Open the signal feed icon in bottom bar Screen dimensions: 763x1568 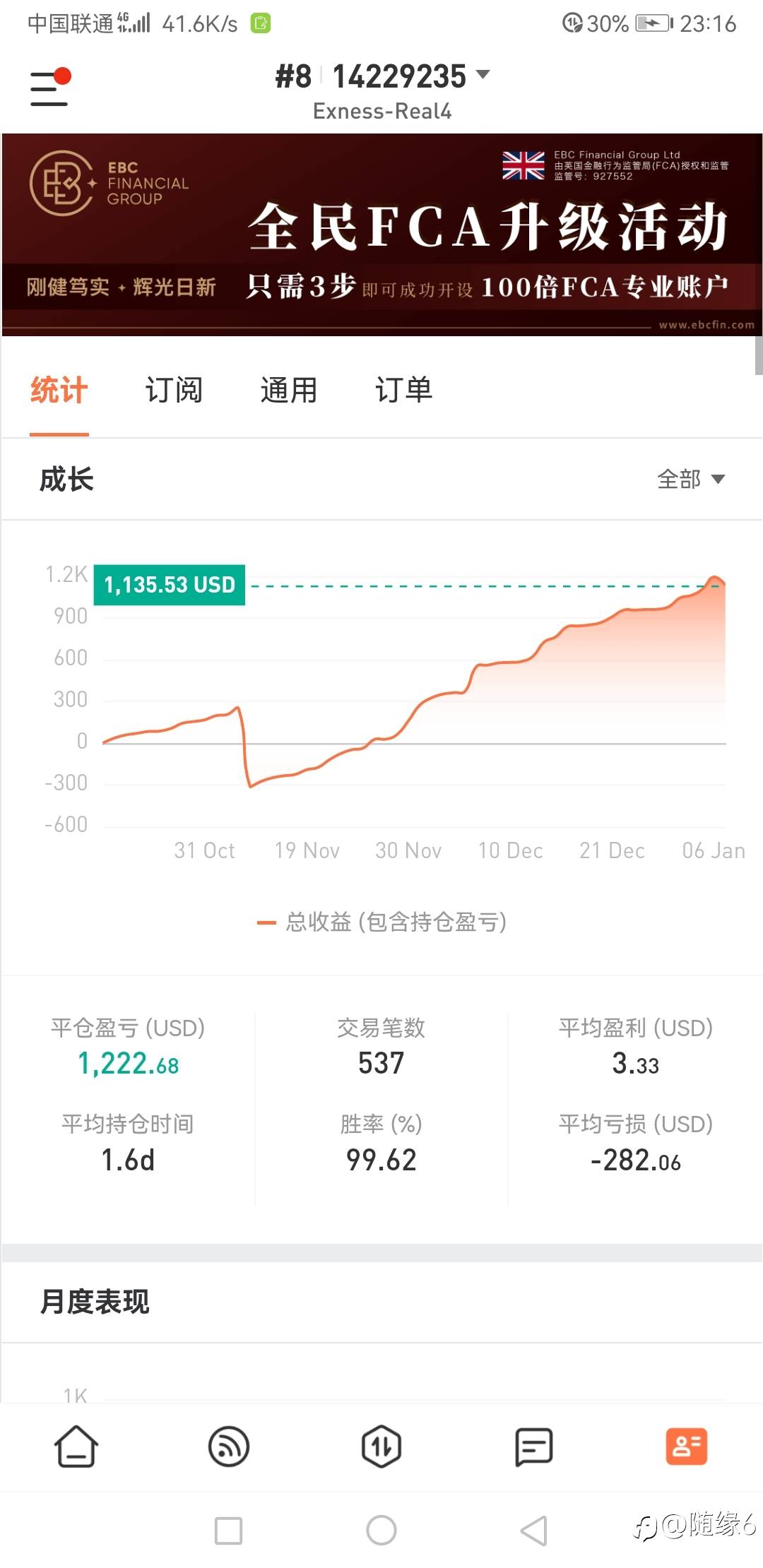pyautogui.click(x=229, y=1447)
